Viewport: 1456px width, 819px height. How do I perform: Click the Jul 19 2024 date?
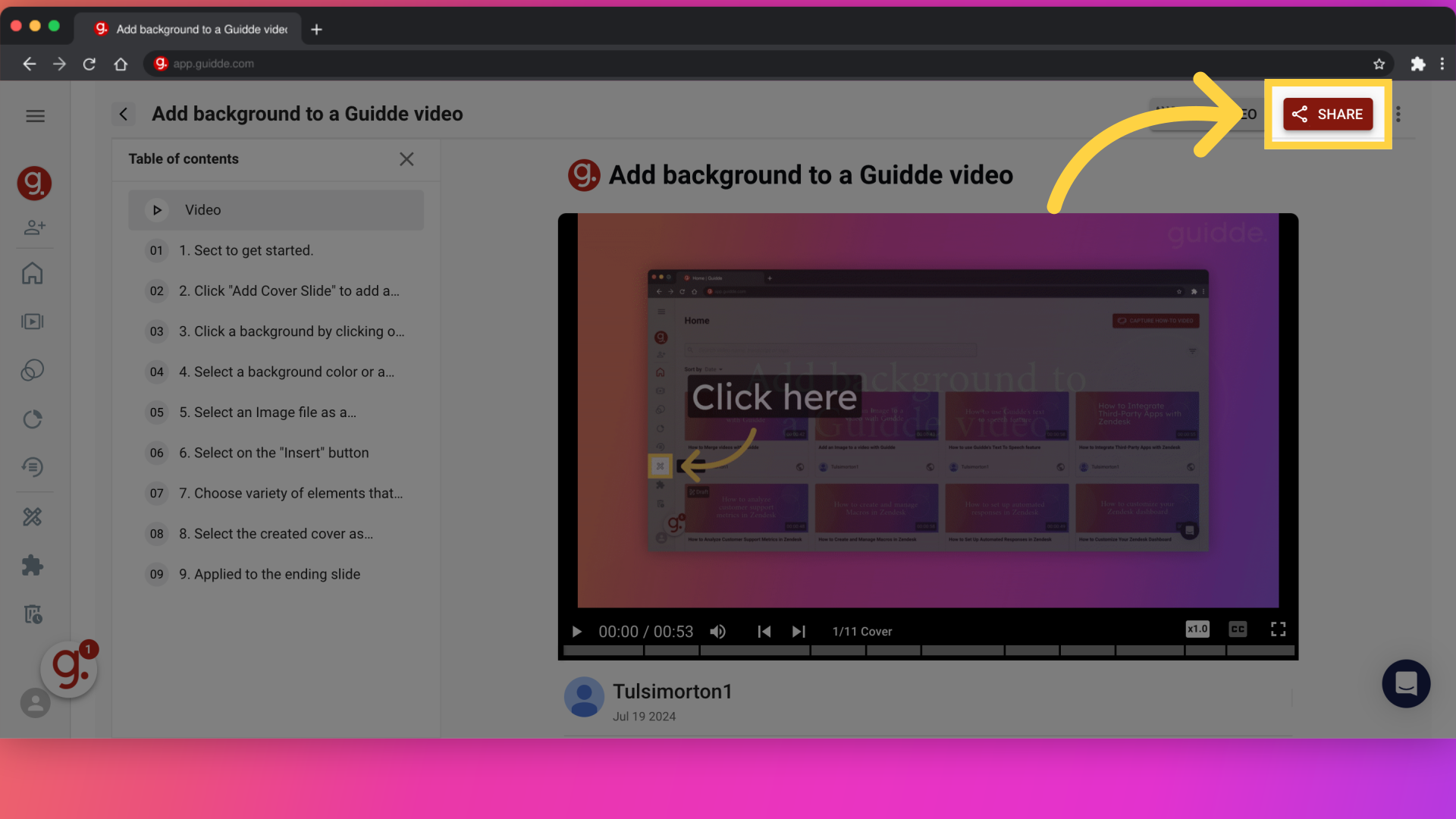pos(644,717)
